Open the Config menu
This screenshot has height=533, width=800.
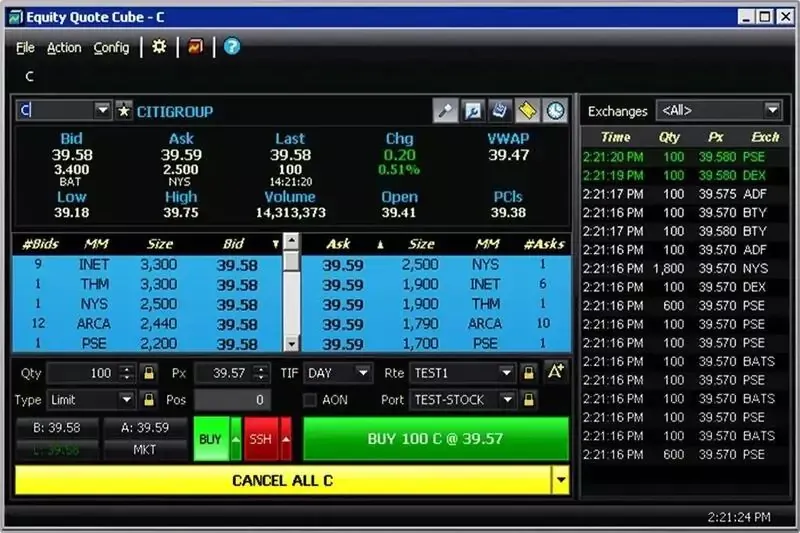pyautogui.click(x=111, y=47)
